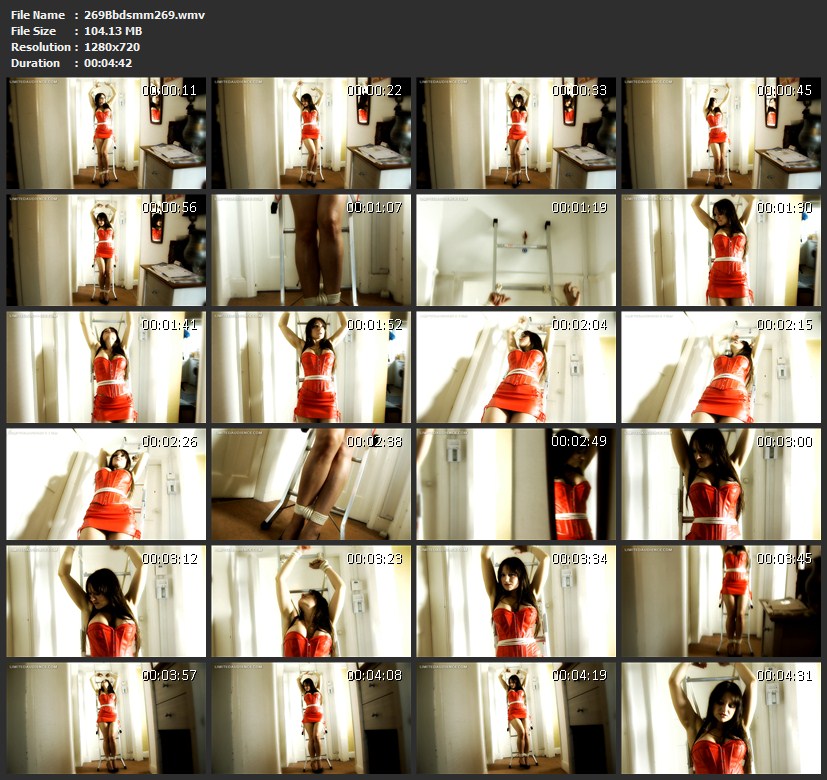Screen dimensions: 827x780
Task: Choose the frame stamped 00:02:04
Action: pos(516,367)
